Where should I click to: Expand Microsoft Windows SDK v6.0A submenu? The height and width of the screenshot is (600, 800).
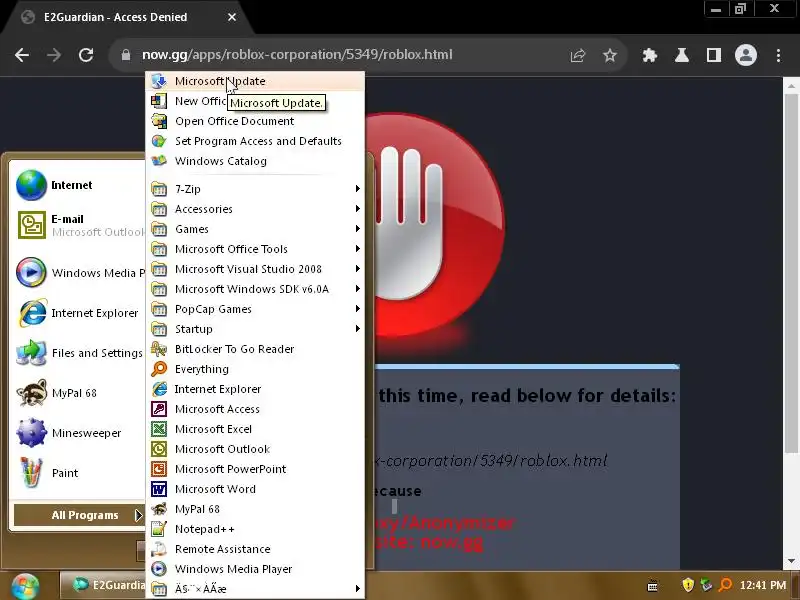(255, 289)
